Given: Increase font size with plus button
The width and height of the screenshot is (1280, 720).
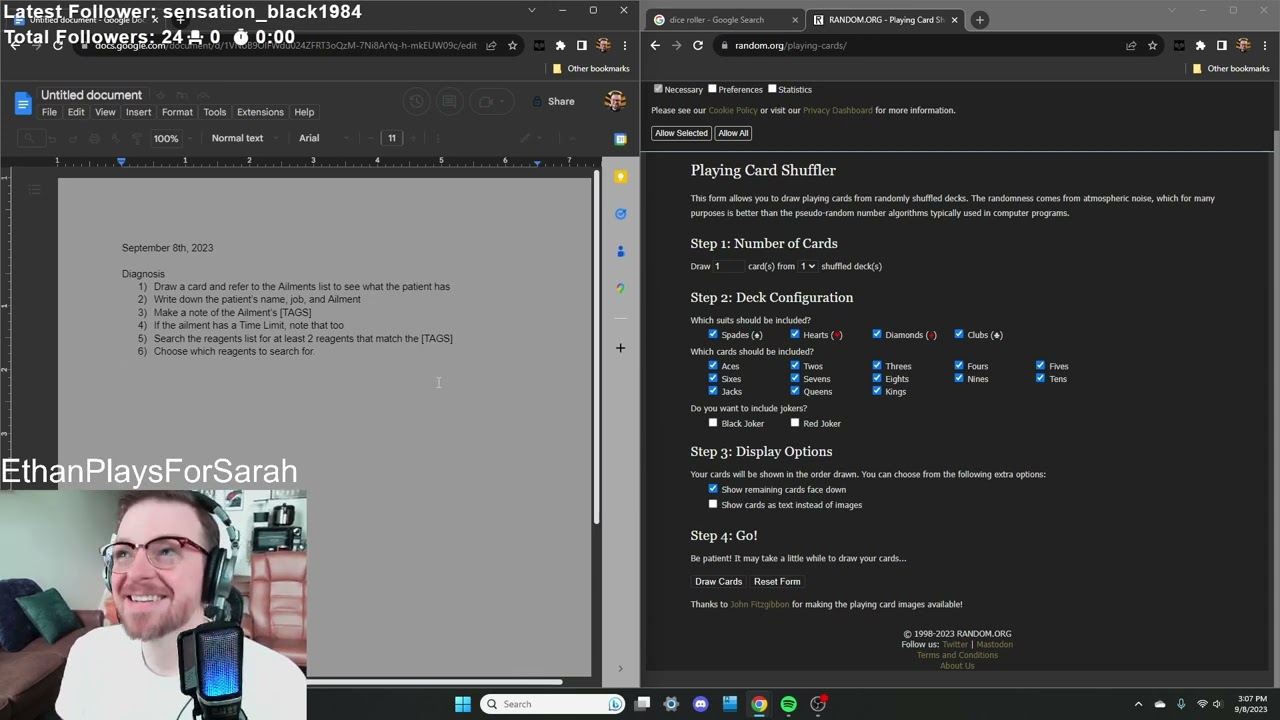Looking at the screenshot, I should tap(413, 138).
